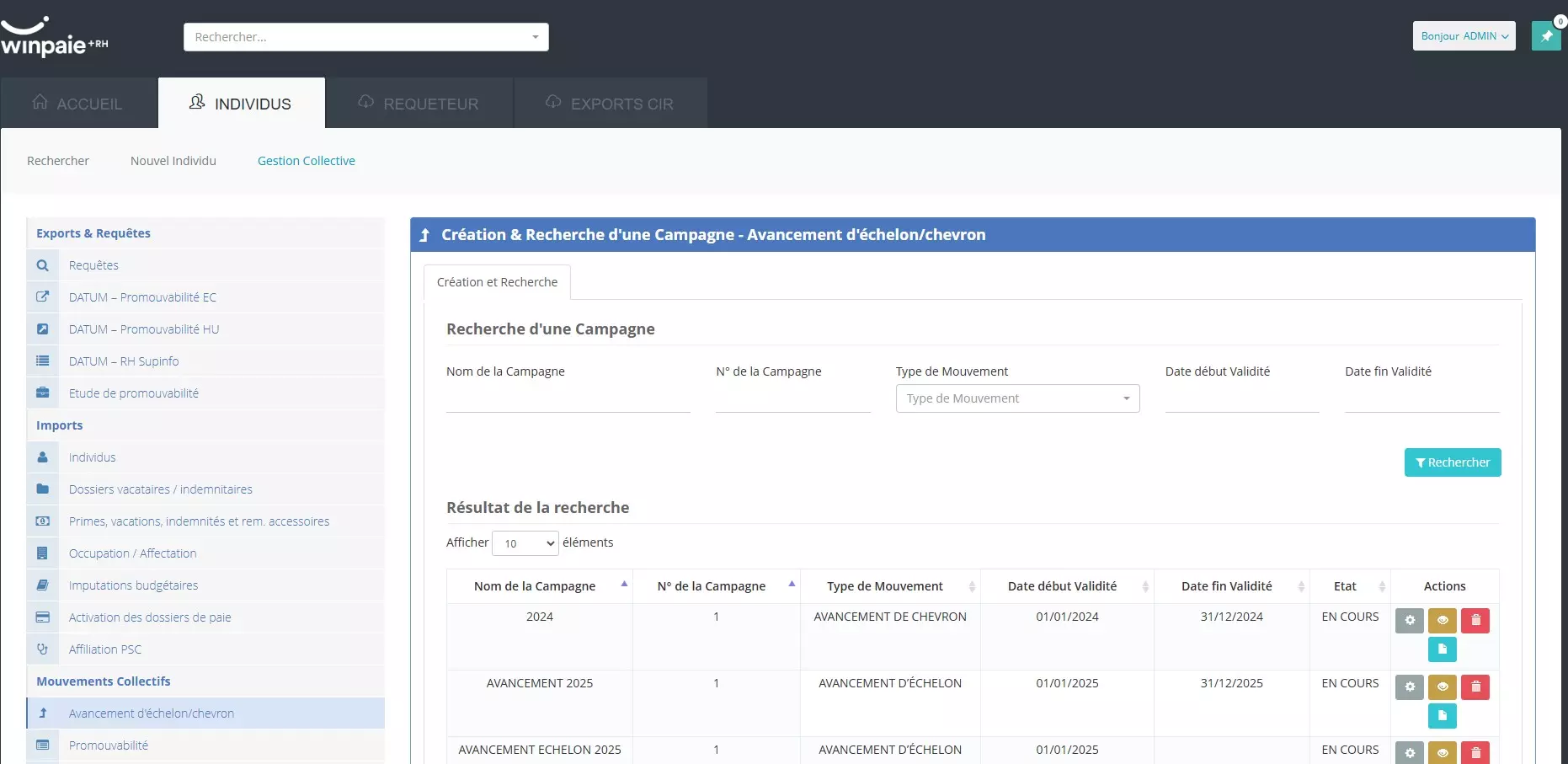Open Occupation / Affectation import link

click(205, 553)
